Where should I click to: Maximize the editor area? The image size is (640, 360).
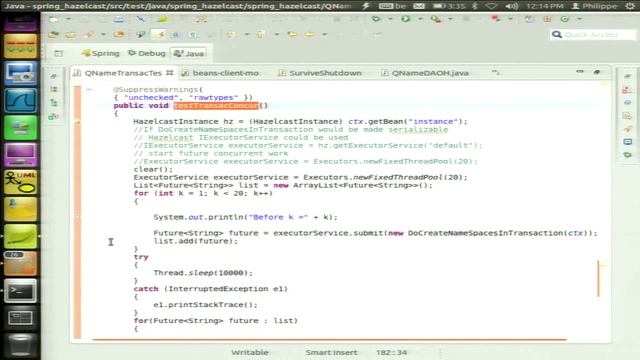[x=597, y=72]
